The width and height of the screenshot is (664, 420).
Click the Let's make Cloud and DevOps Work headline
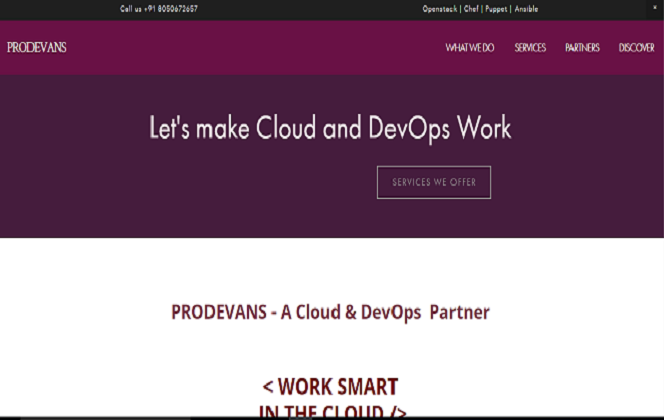pyautogui.click(x=330, y=128)
